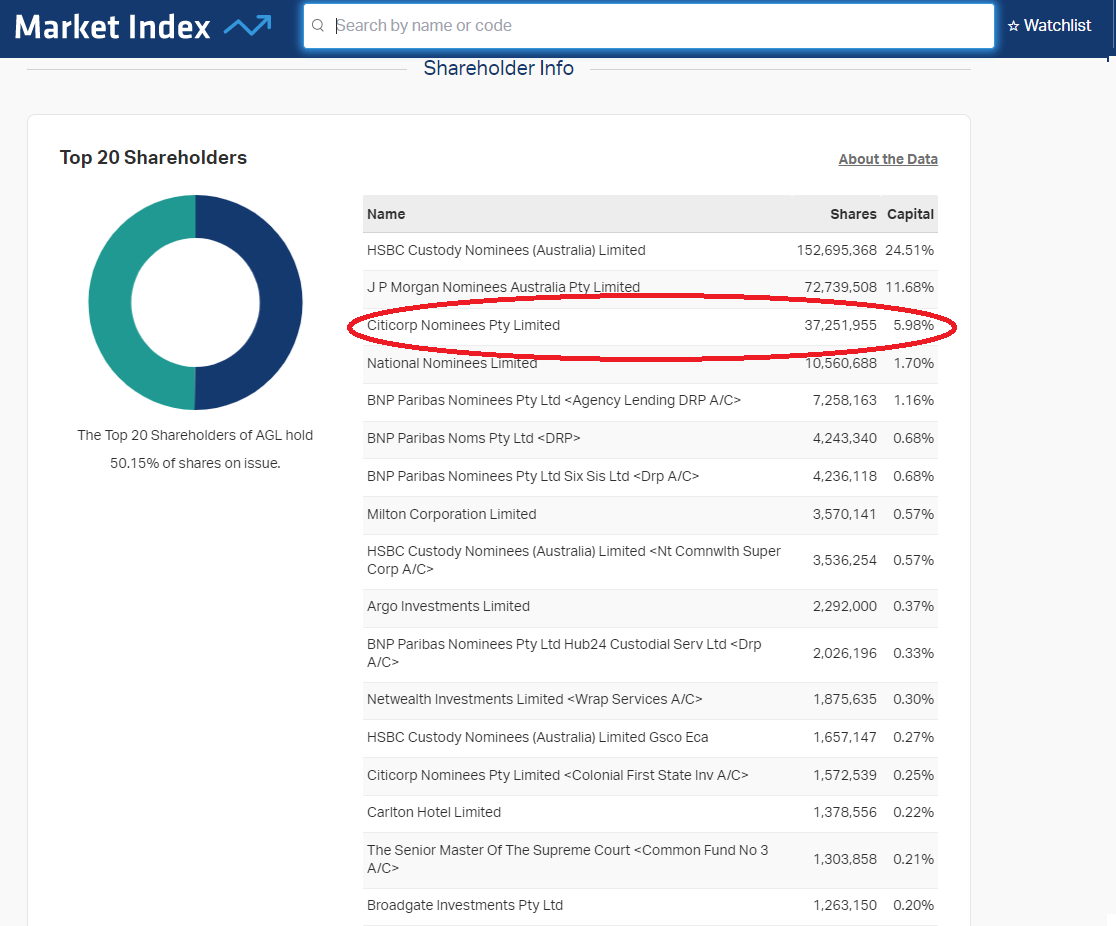The height and width of the screenshot is (926, 1116).
Task: Click the teal donut chart segment
Action: [x=111, y=302]
